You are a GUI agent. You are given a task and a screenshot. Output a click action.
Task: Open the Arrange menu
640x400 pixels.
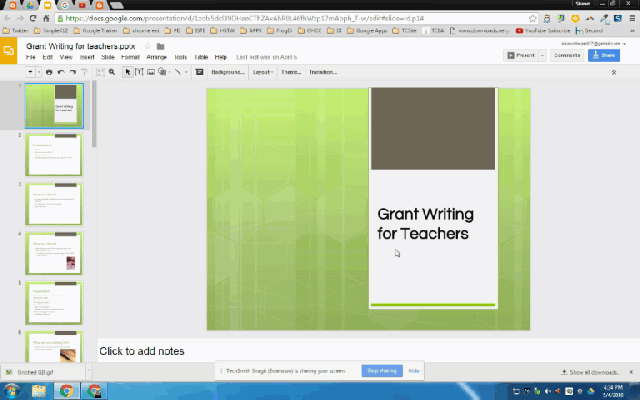point(157,57)
